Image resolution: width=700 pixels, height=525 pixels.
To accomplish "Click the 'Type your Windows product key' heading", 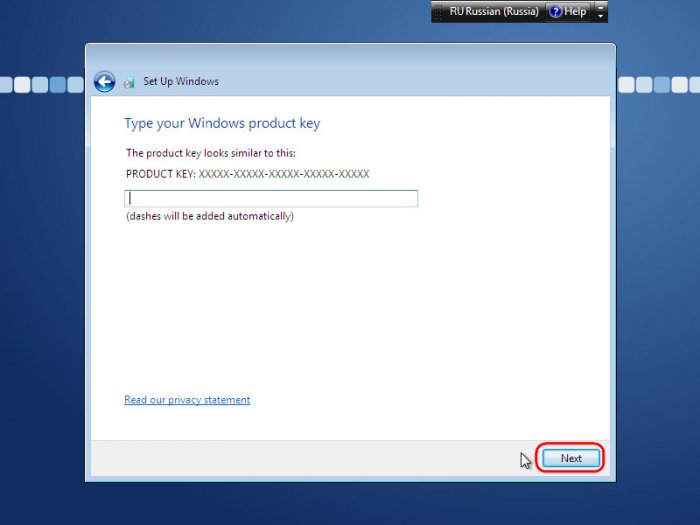I will pyautogui.click(x=222, y=123).
